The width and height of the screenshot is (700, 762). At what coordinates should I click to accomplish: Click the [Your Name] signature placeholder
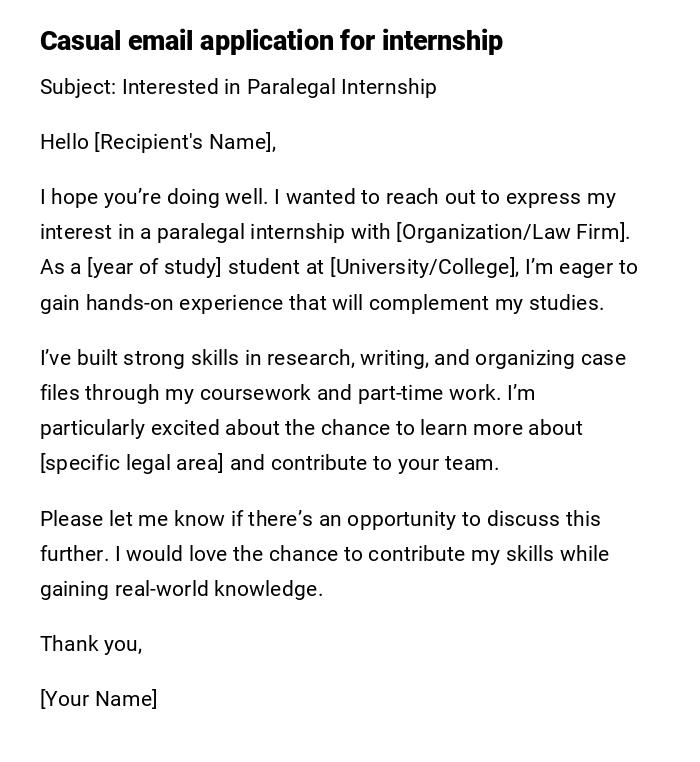coord(98,699)
